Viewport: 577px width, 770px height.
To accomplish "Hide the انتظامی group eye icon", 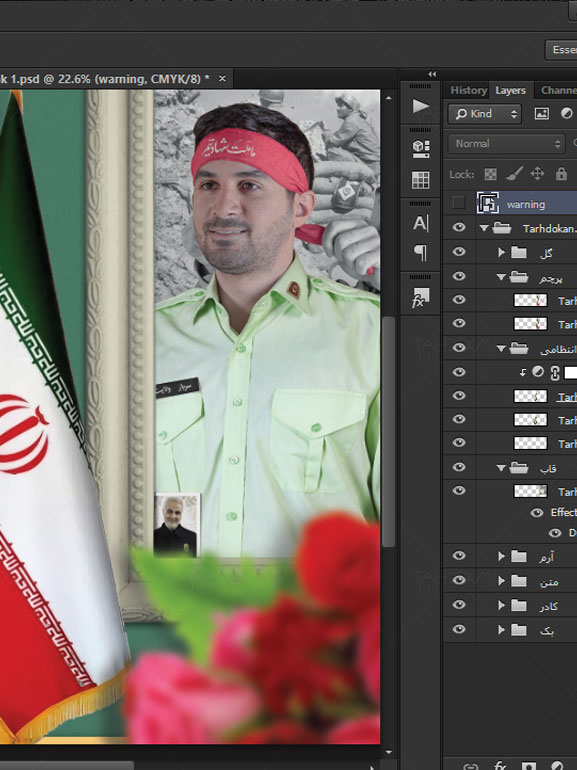I will coord(459,348).
